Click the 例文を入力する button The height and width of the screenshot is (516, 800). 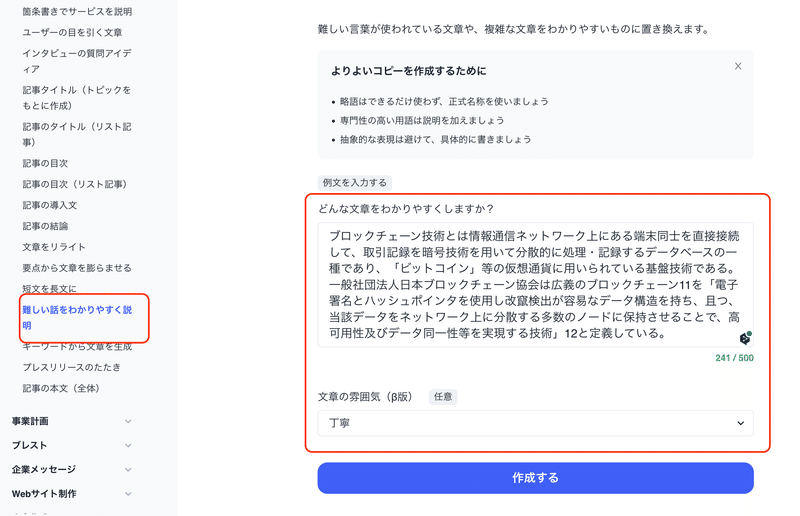coord(355,183)
